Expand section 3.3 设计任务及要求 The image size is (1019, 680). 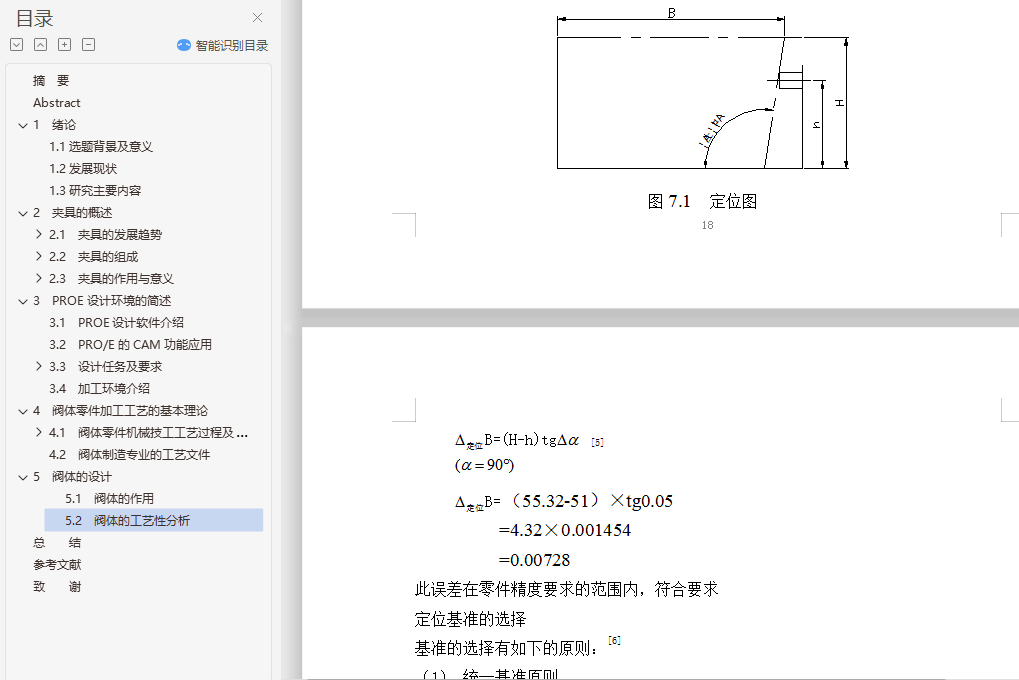(x=39, y=366)
